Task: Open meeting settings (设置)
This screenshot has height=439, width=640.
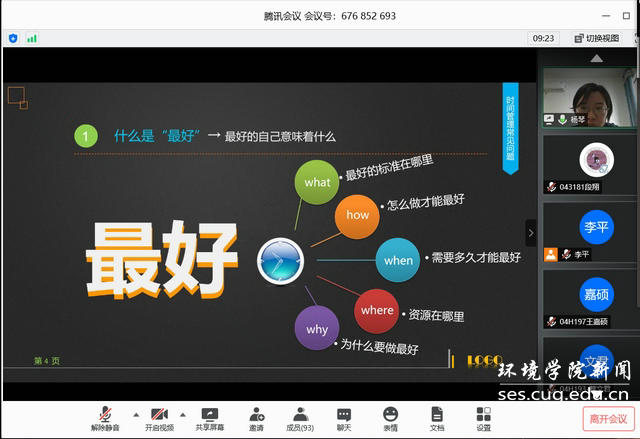Action: pos(483,418)
